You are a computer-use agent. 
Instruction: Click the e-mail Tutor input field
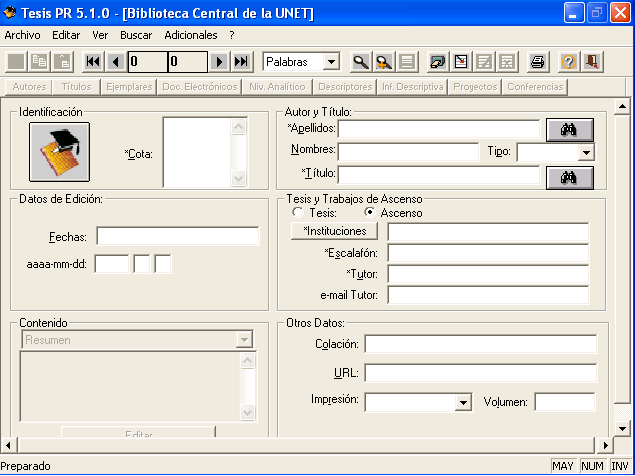488,295
